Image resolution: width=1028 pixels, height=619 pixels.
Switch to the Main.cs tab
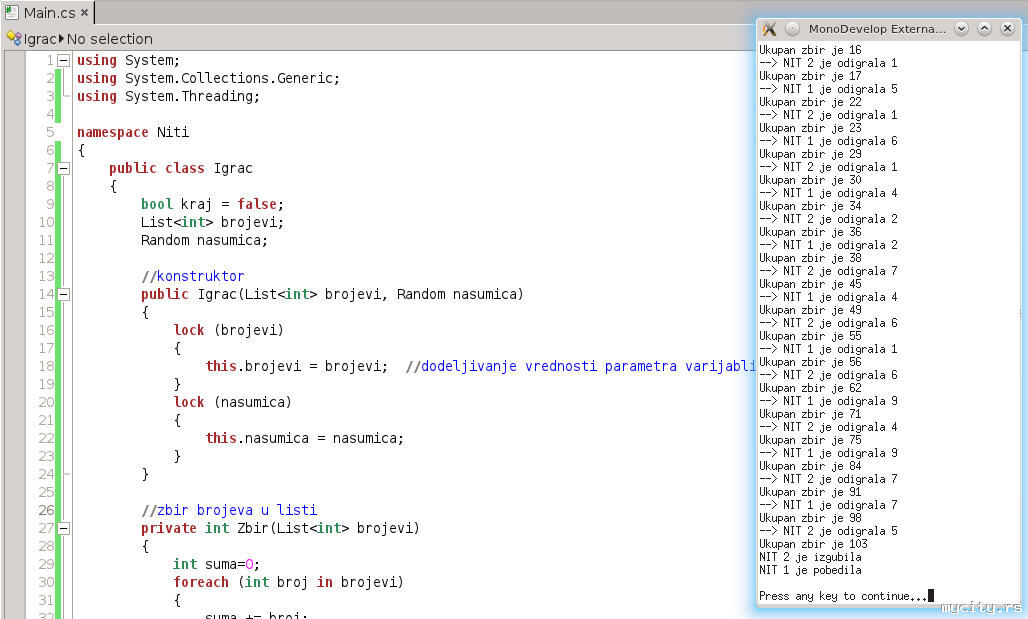coord(49,13)
